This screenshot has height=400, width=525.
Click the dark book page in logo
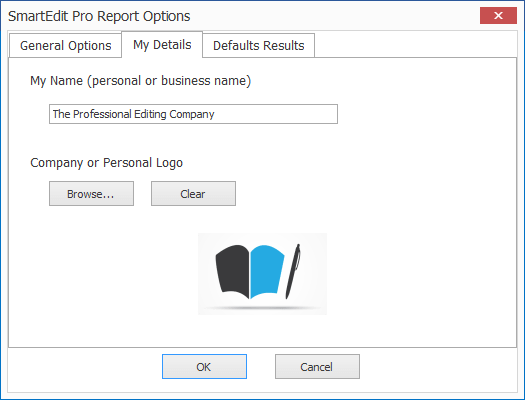233,271
